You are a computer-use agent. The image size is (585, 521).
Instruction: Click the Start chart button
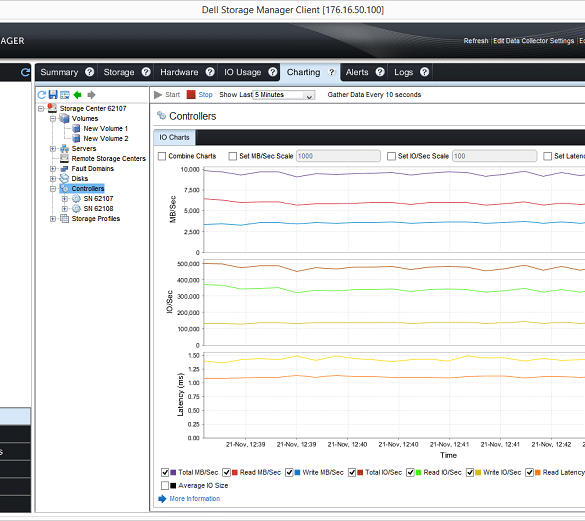167,95
